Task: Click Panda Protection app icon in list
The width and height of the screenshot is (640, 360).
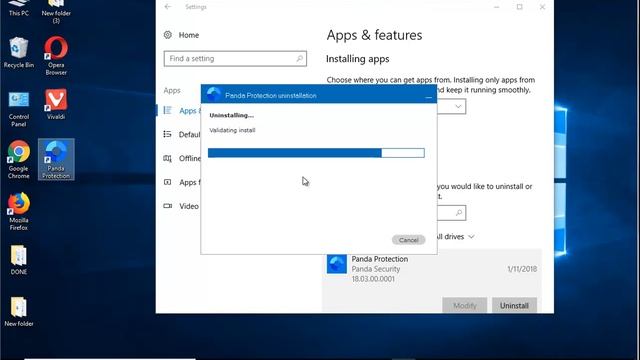Action: click(337, 264)
